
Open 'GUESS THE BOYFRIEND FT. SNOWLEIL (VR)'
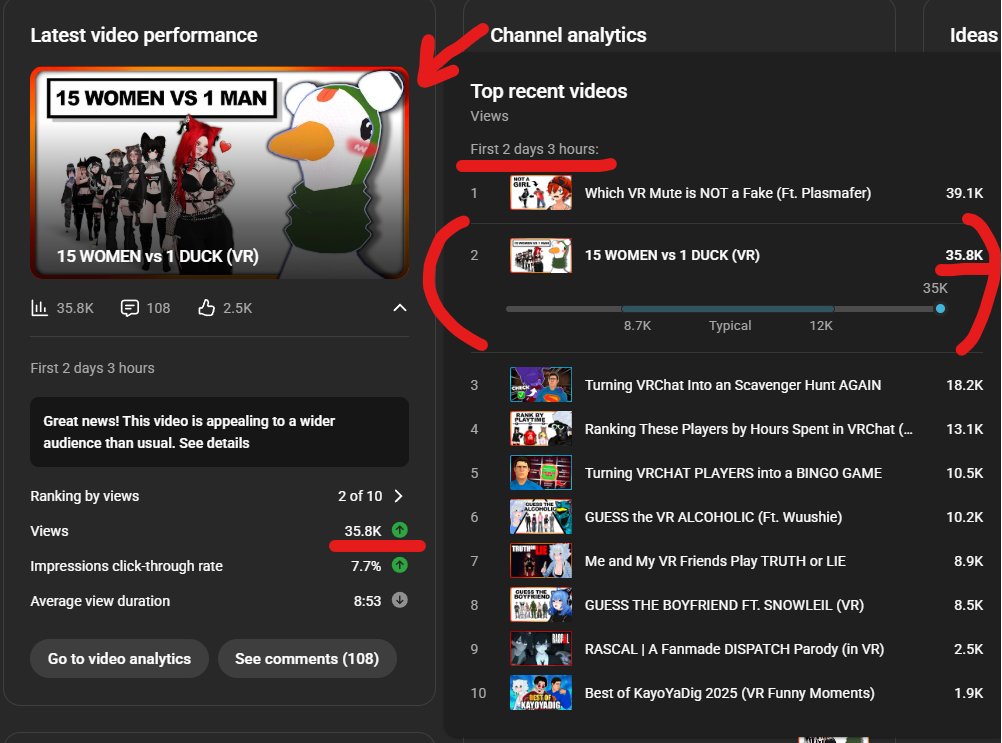tap(724, 605)
